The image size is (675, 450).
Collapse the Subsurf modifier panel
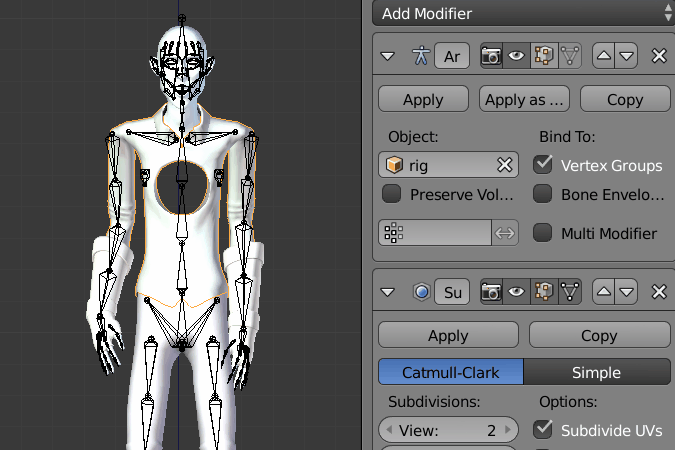pos(388,292)
